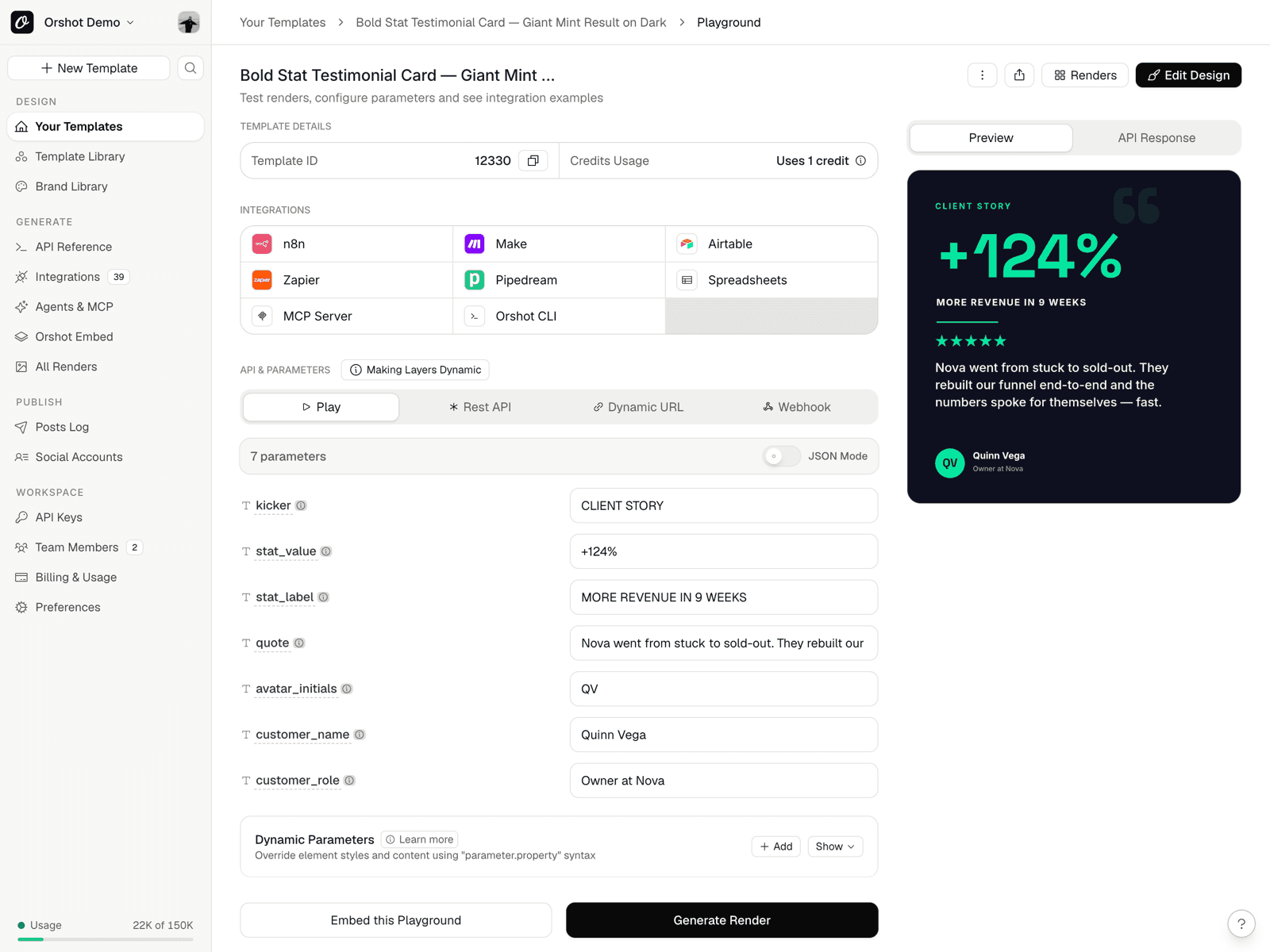Open the Pipedream integration
This screenshot has width=1270, height=952.
559,280
